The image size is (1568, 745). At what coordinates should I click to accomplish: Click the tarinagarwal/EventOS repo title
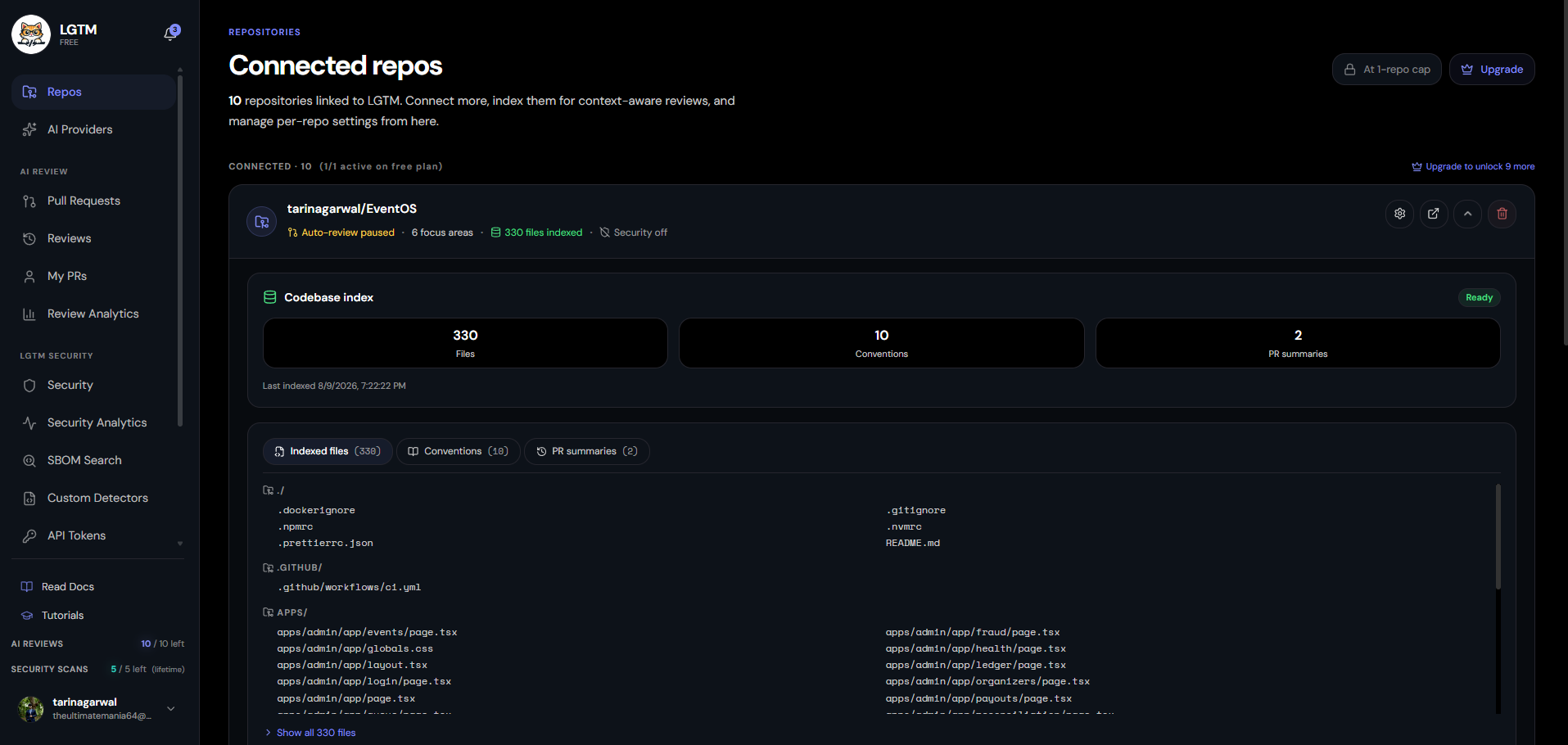pos(352,209)
